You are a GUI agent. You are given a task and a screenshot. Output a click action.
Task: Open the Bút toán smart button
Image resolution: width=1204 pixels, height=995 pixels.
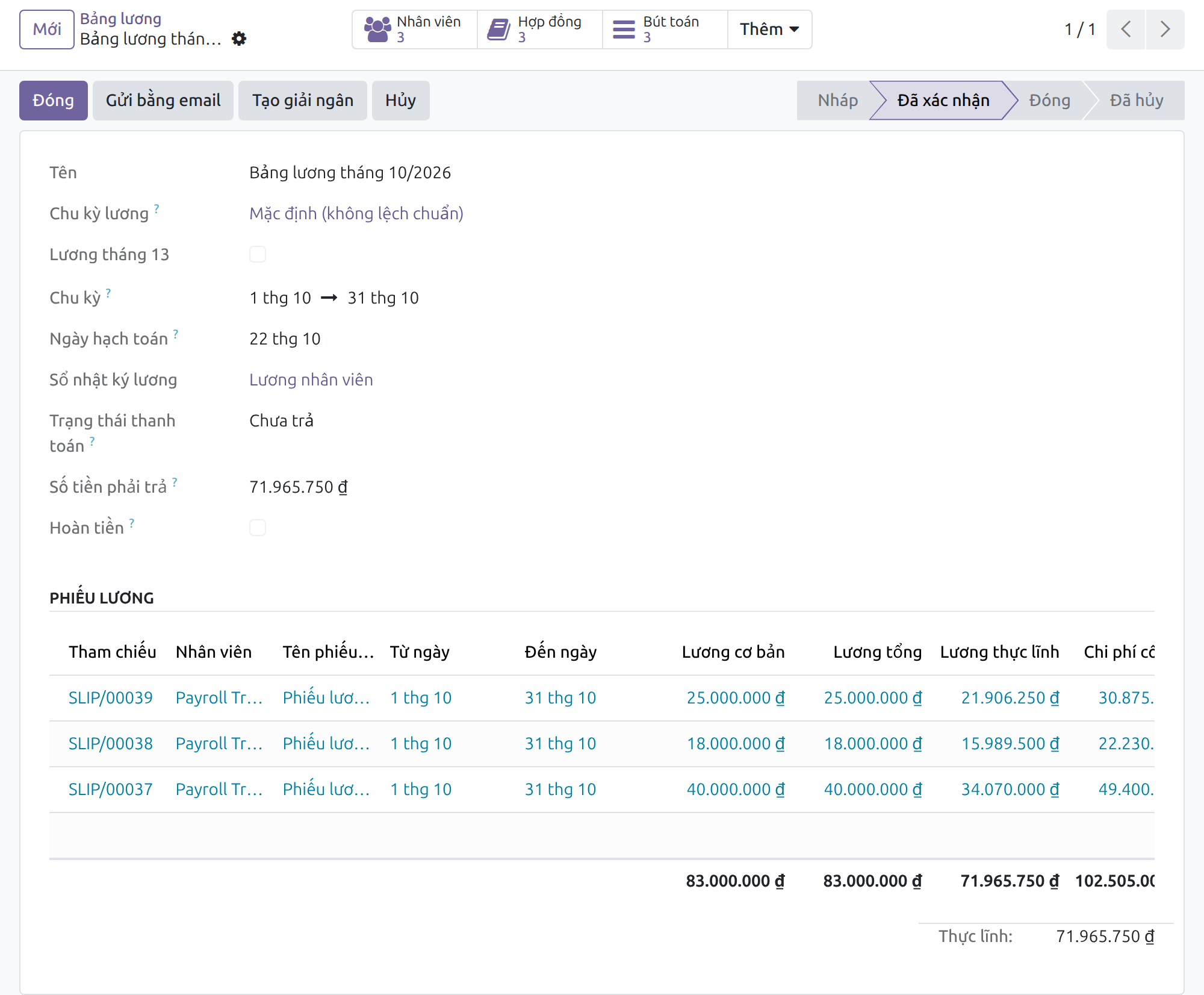(665, 30)
